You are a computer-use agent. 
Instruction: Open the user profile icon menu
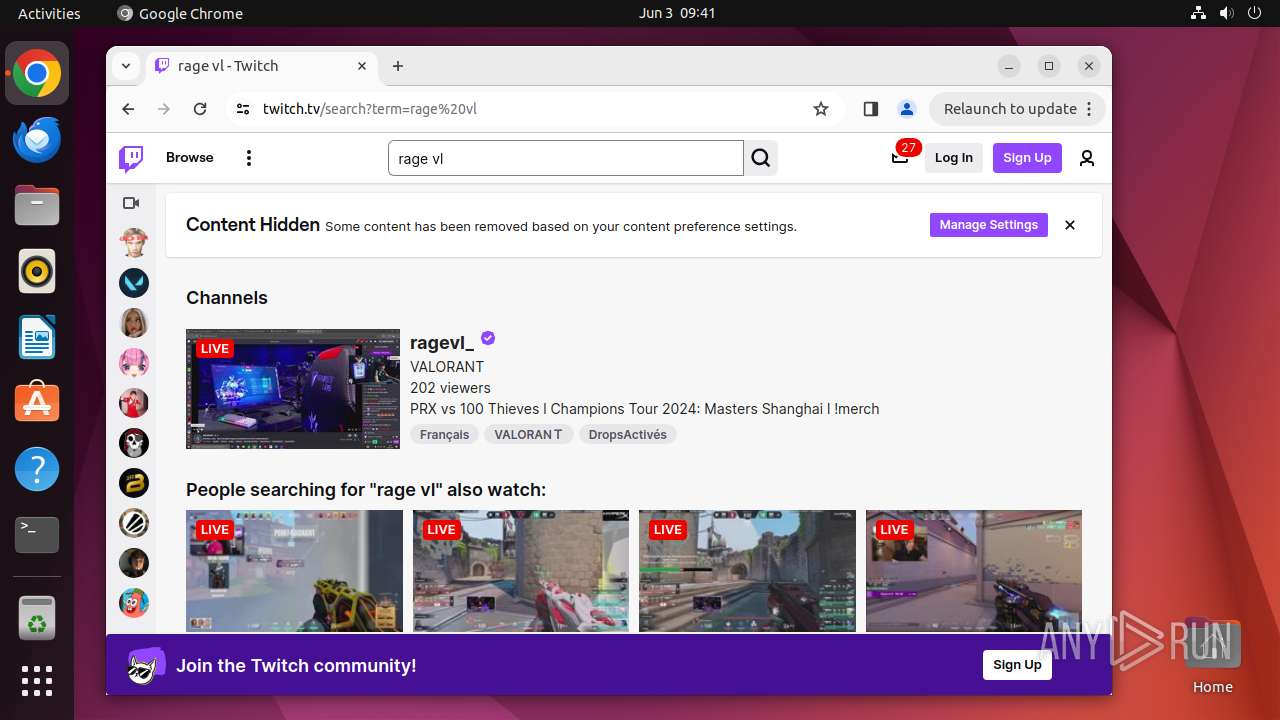point(1087,158)
